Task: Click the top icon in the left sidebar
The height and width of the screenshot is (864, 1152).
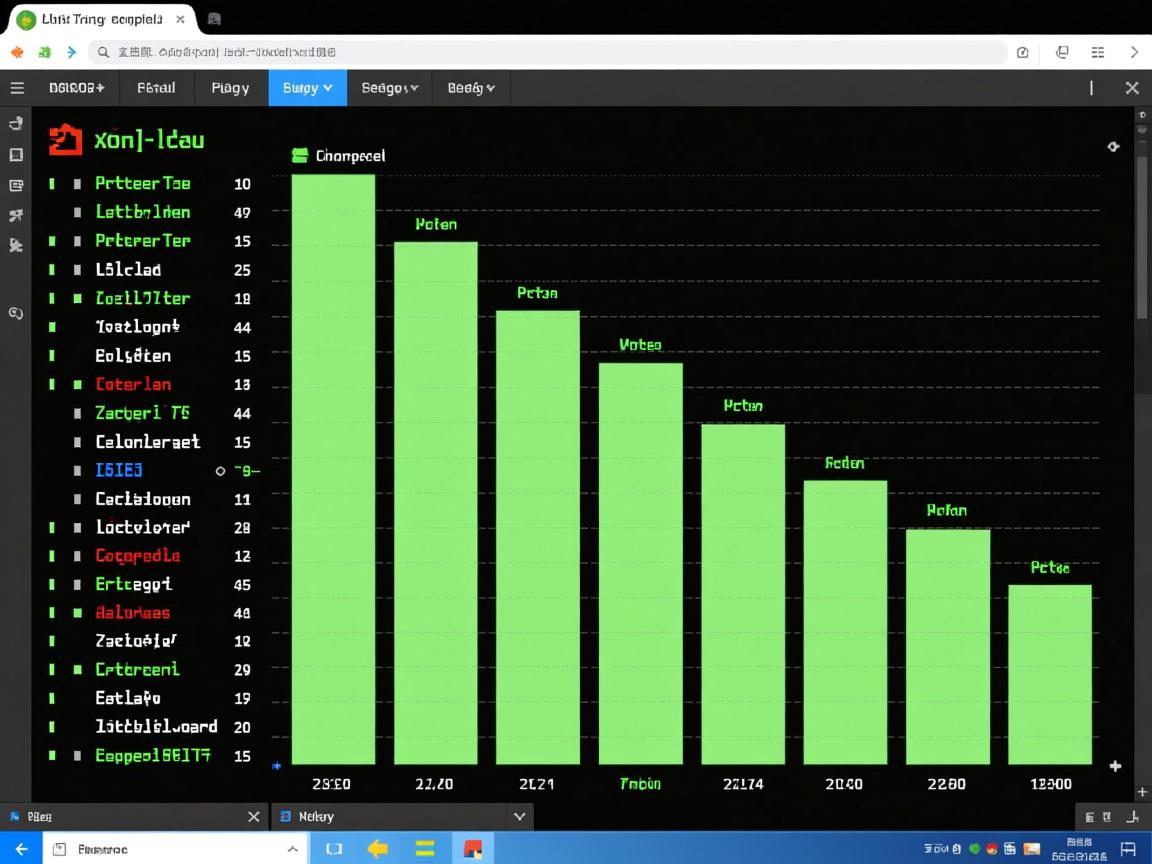Action: coord(16,124)
